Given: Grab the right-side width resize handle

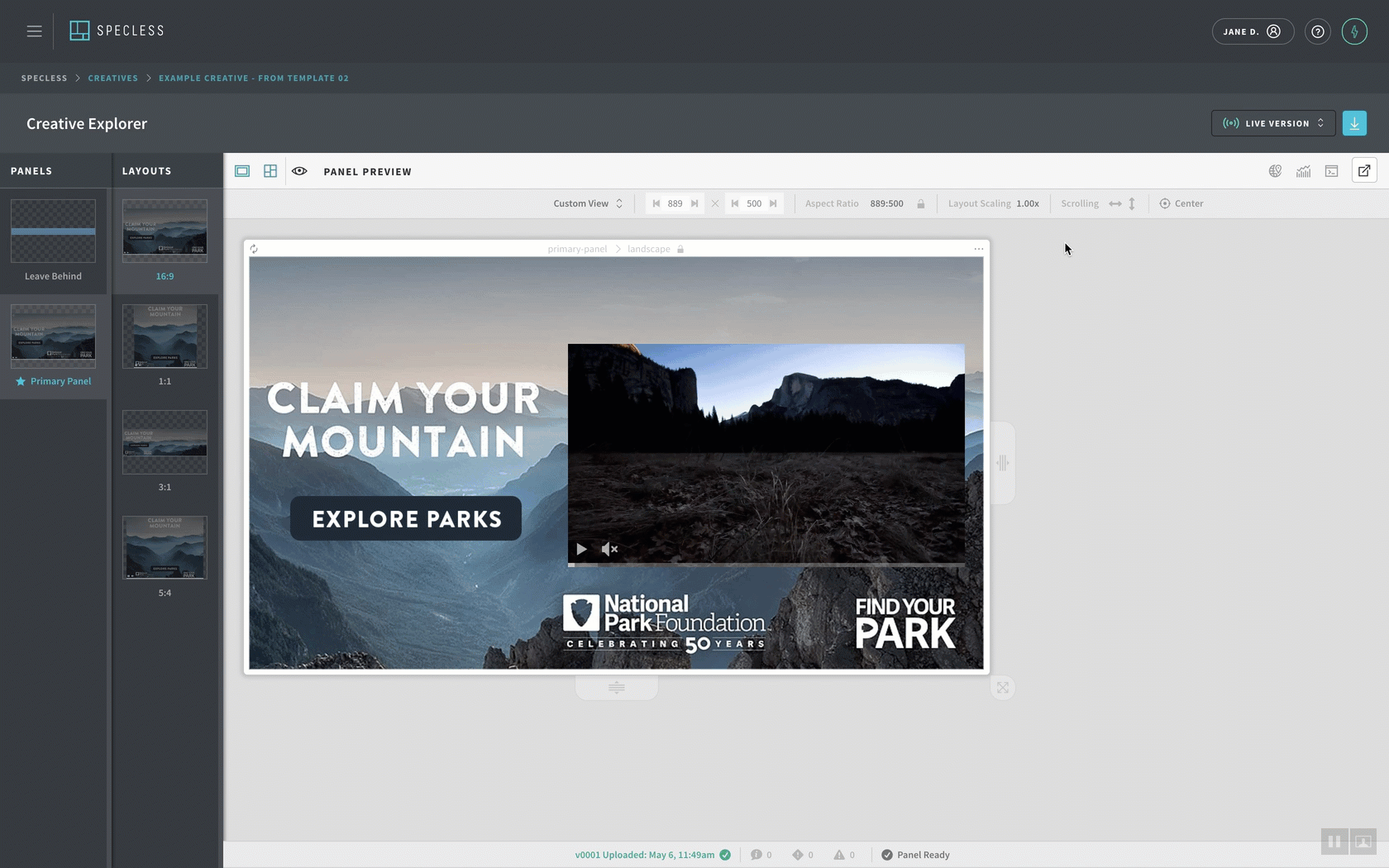Looking at the screenshot, I should click(x=1002, y=463).
